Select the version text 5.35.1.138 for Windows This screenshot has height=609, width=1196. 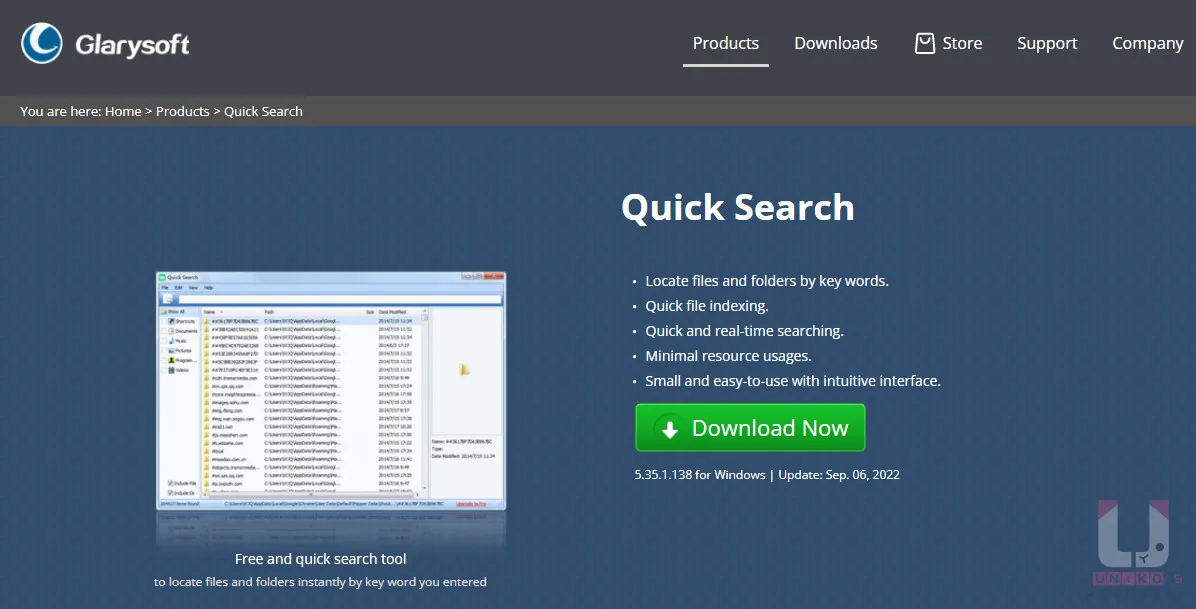coord(699,475)
